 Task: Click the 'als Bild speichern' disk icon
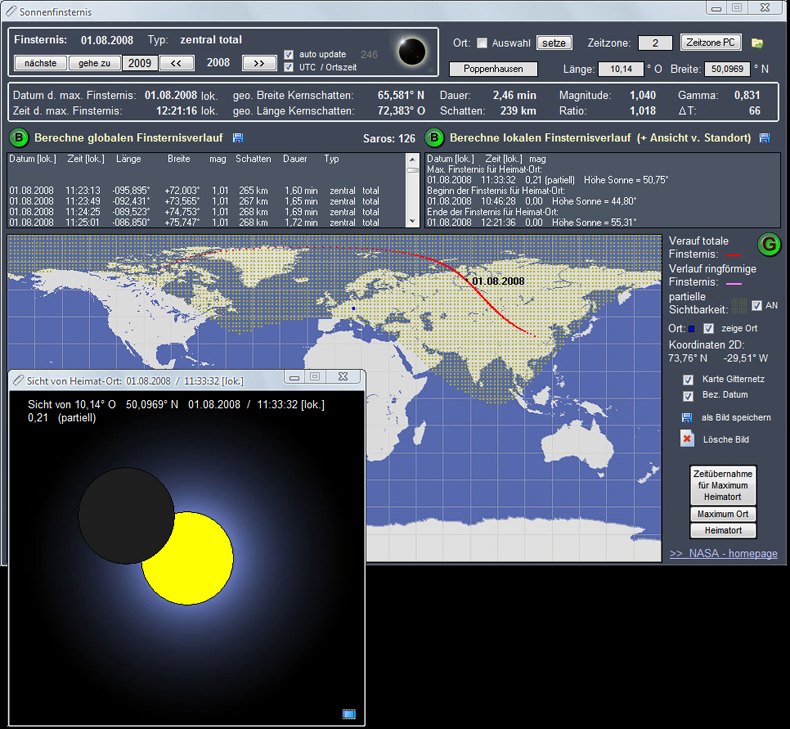coord(687,417)
